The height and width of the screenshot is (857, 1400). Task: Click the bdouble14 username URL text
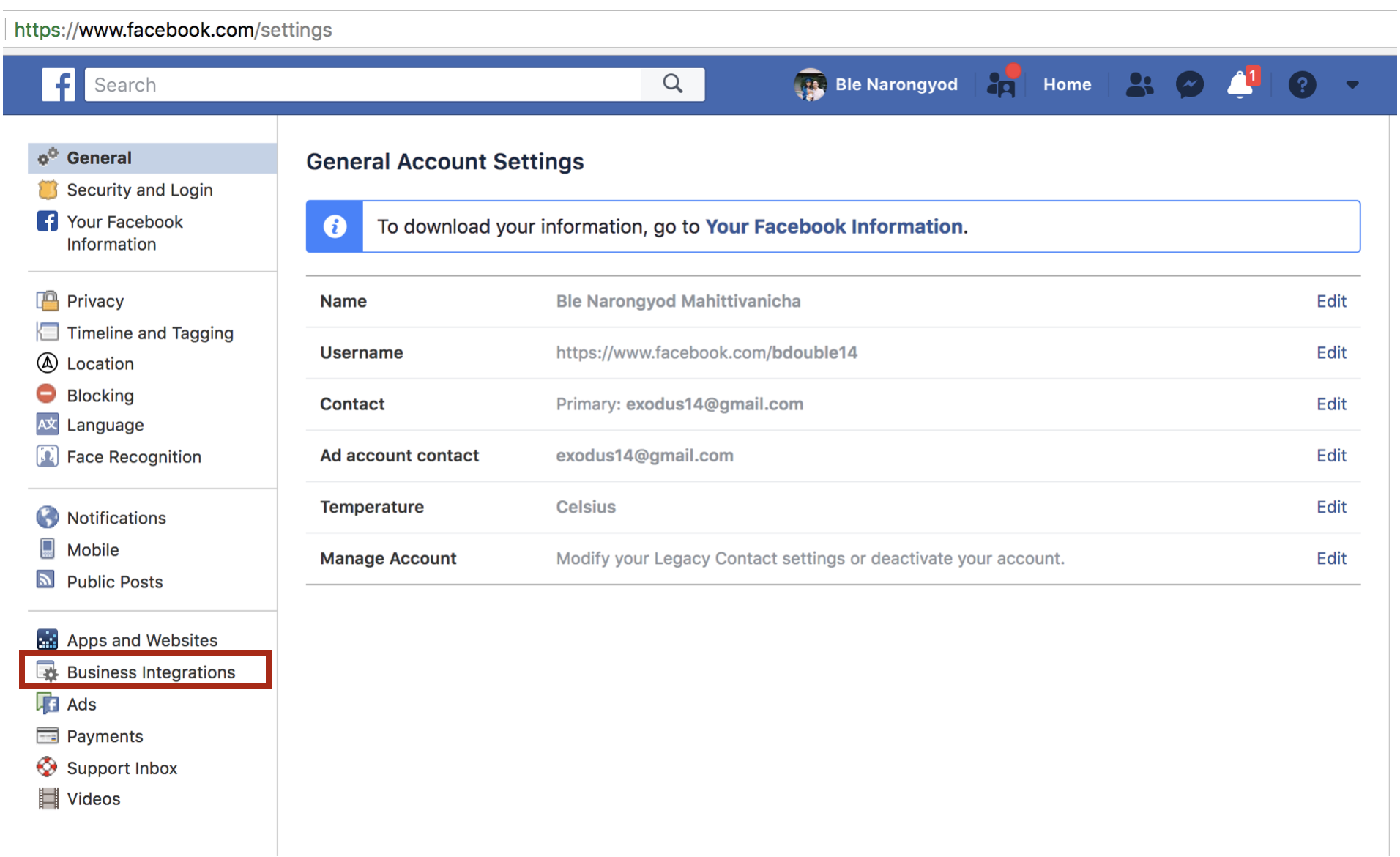point(707,352)
